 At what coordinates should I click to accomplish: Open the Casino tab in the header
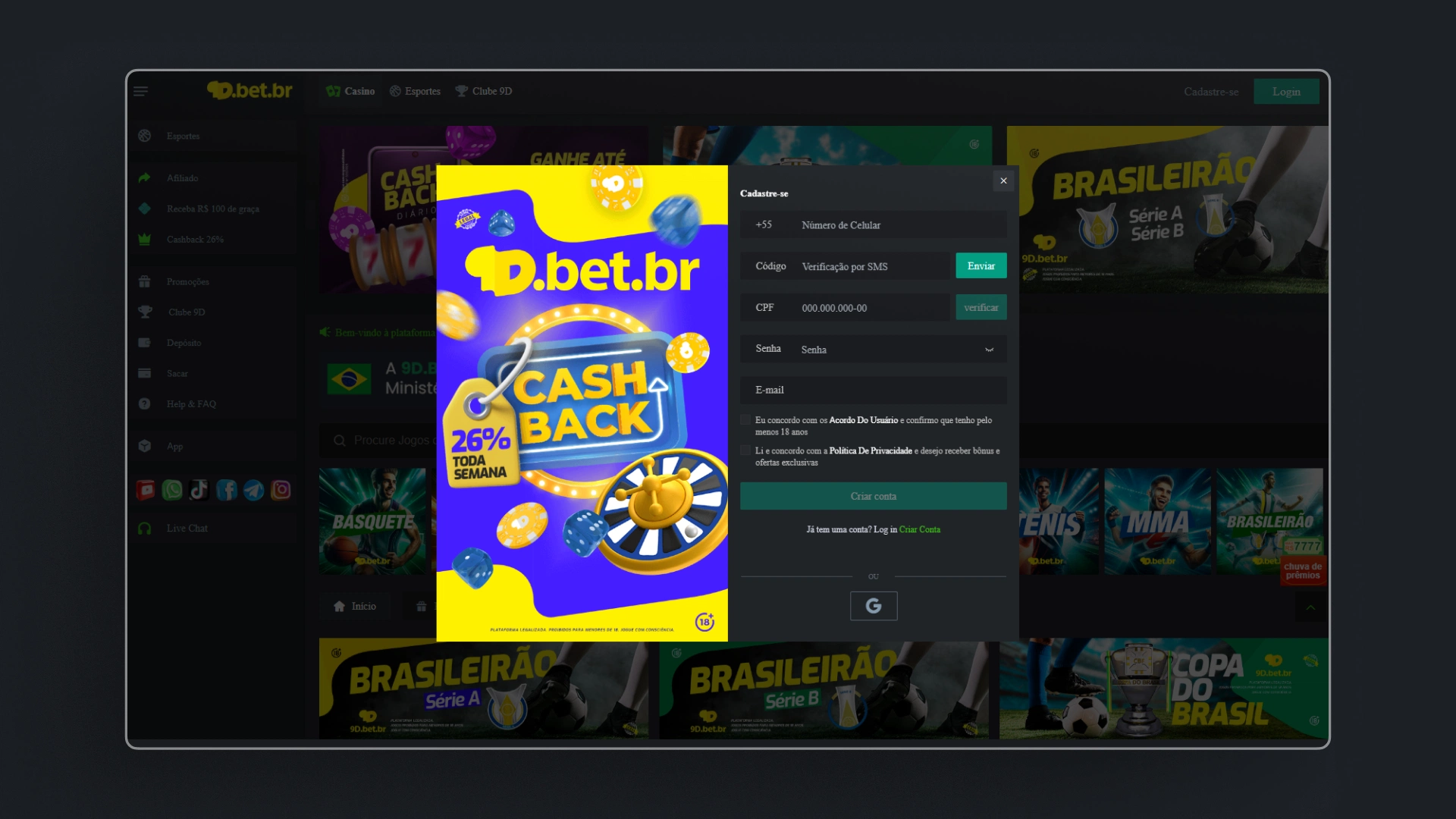(350, 91)
